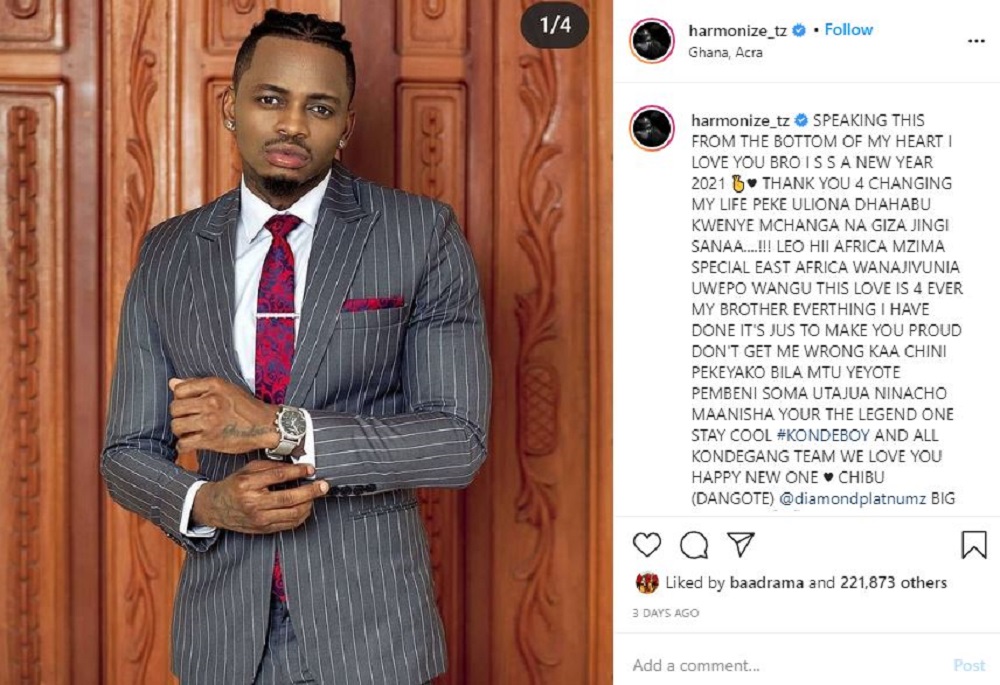Viewport: 1000px width, 685px height.
Task: Open harmonize_tz username in the caption
Action: point(740,120)
